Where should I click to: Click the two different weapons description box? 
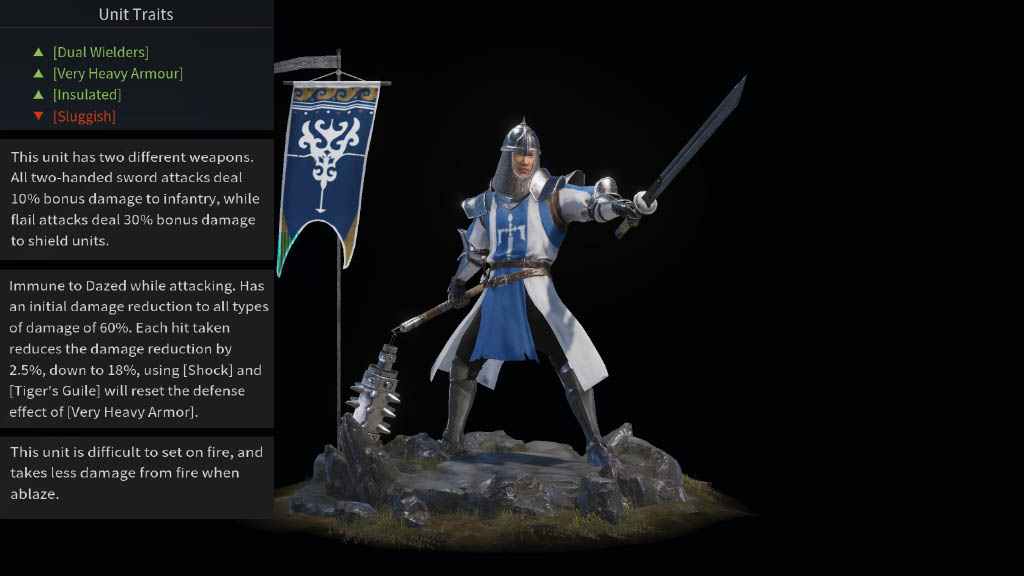tap(136, 199)
